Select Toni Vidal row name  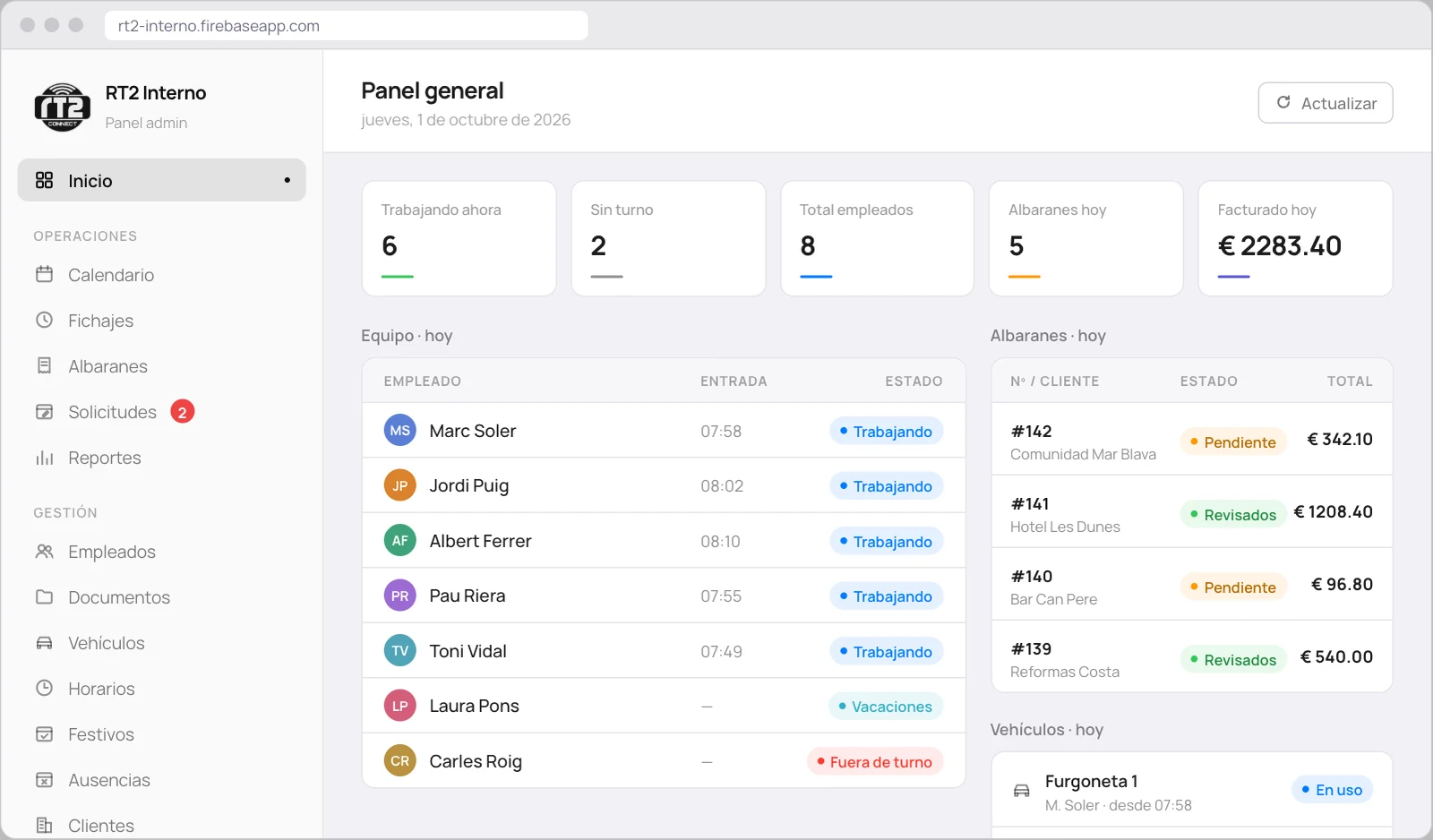click(468, 651)
